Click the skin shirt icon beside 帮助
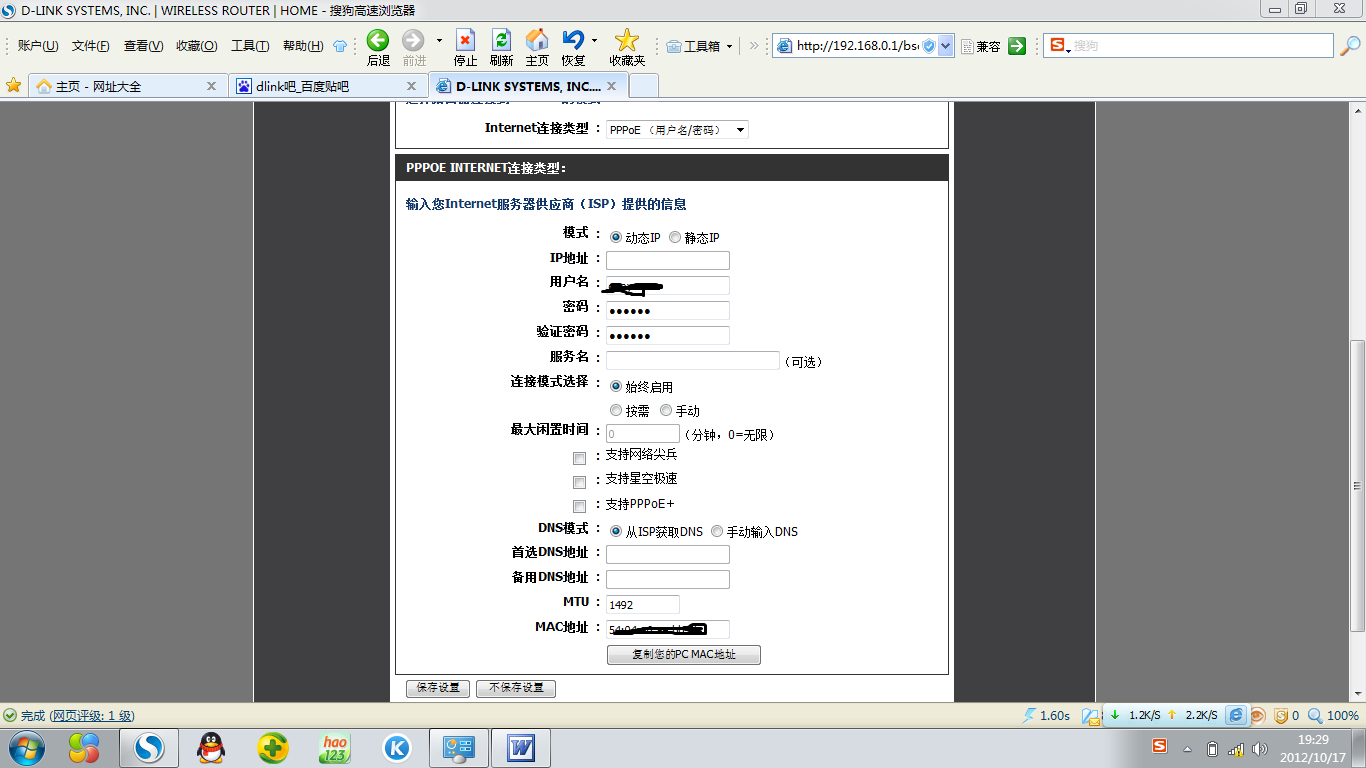Image resolution: width=1366 pixels, height=768 pixels. click(x=340, y=46)
